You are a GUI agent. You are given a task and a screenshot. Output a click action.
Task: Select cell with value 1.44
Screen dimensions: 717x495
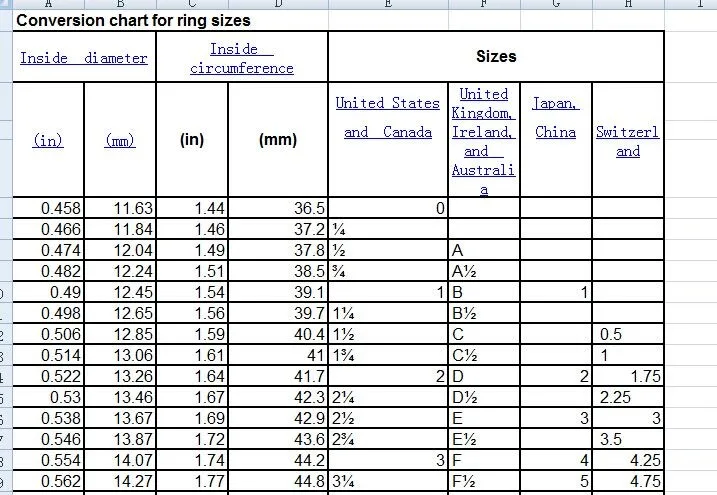[x=192, y=208]
